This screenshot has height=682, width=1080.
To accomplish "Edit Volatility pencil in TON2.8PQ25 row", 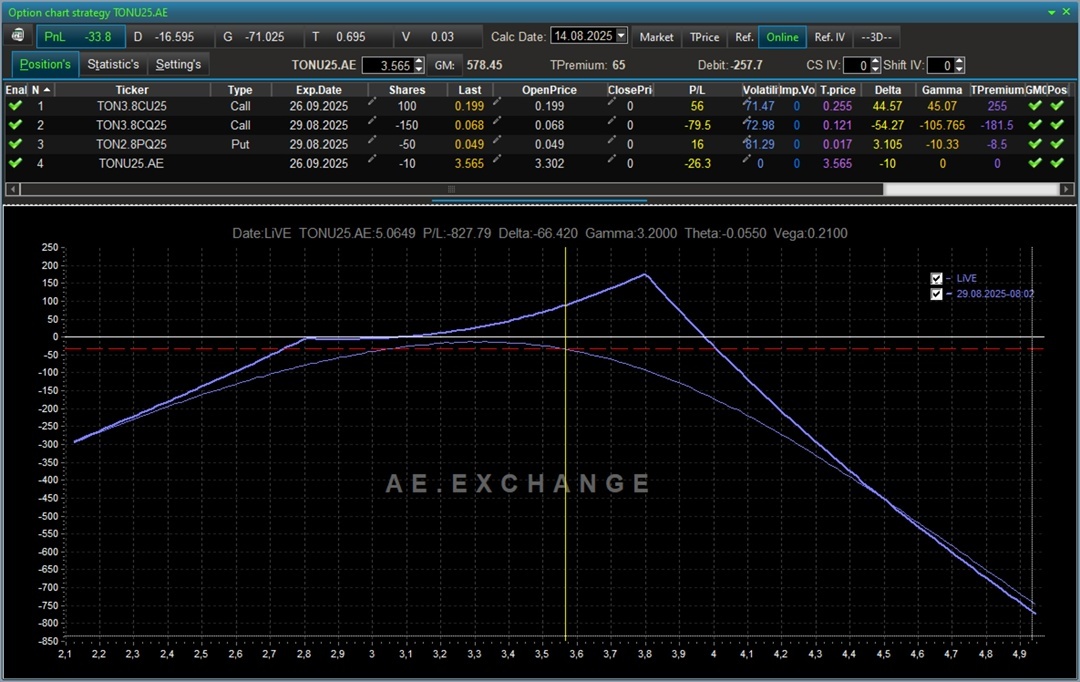I will 746,140.
